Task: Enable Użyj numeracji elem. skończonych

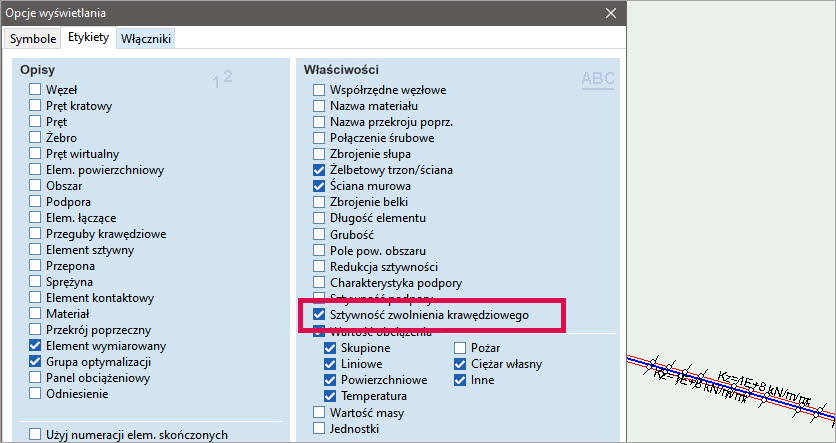Action: [36, 435]
